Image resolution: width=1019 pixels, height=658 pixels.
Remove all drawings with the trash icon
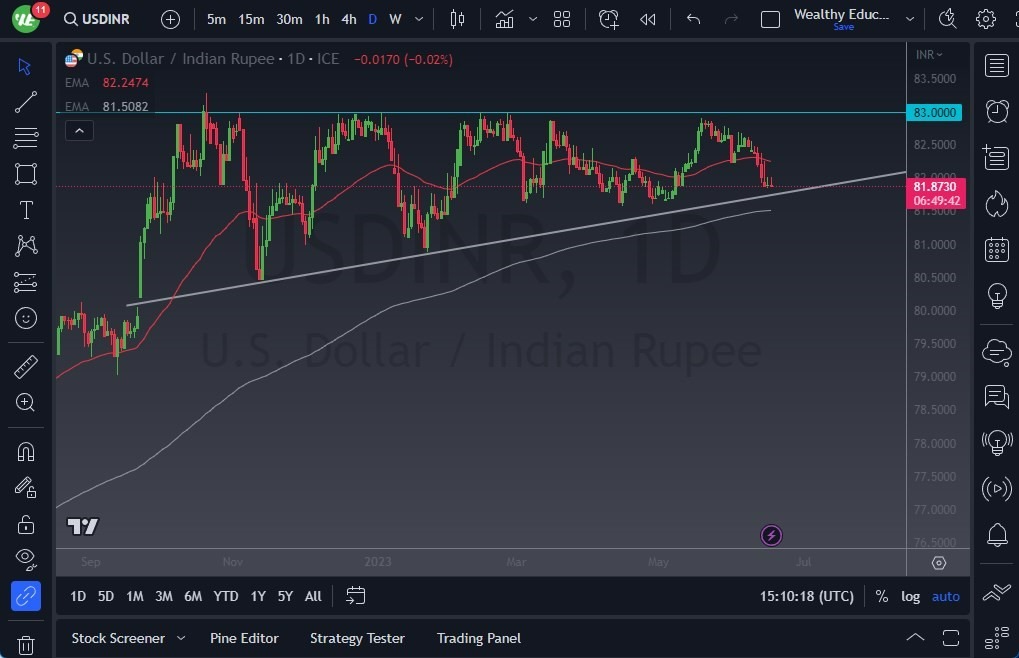click(x=25, y=645)
